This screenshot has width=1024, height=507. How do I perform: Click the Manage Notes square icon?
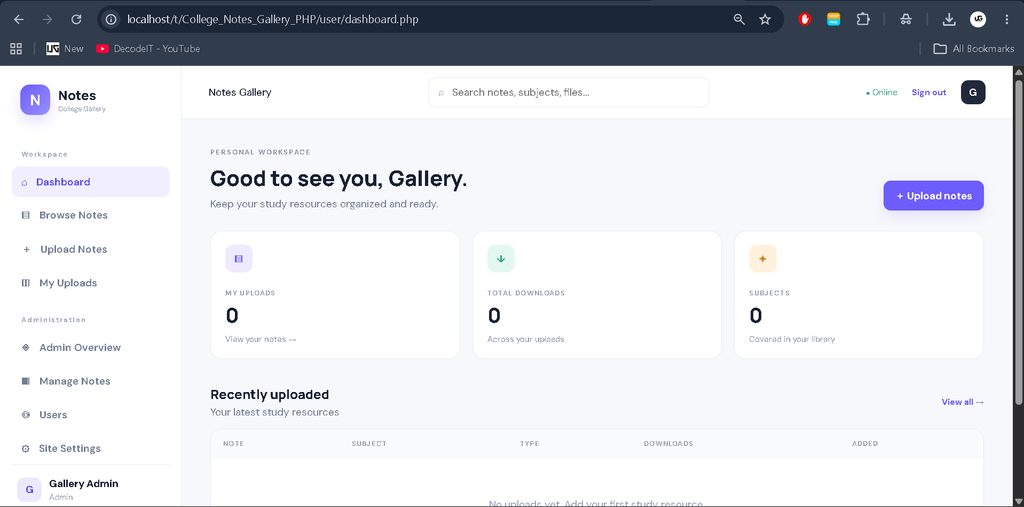pyautogui.click(x=25, y=381)
